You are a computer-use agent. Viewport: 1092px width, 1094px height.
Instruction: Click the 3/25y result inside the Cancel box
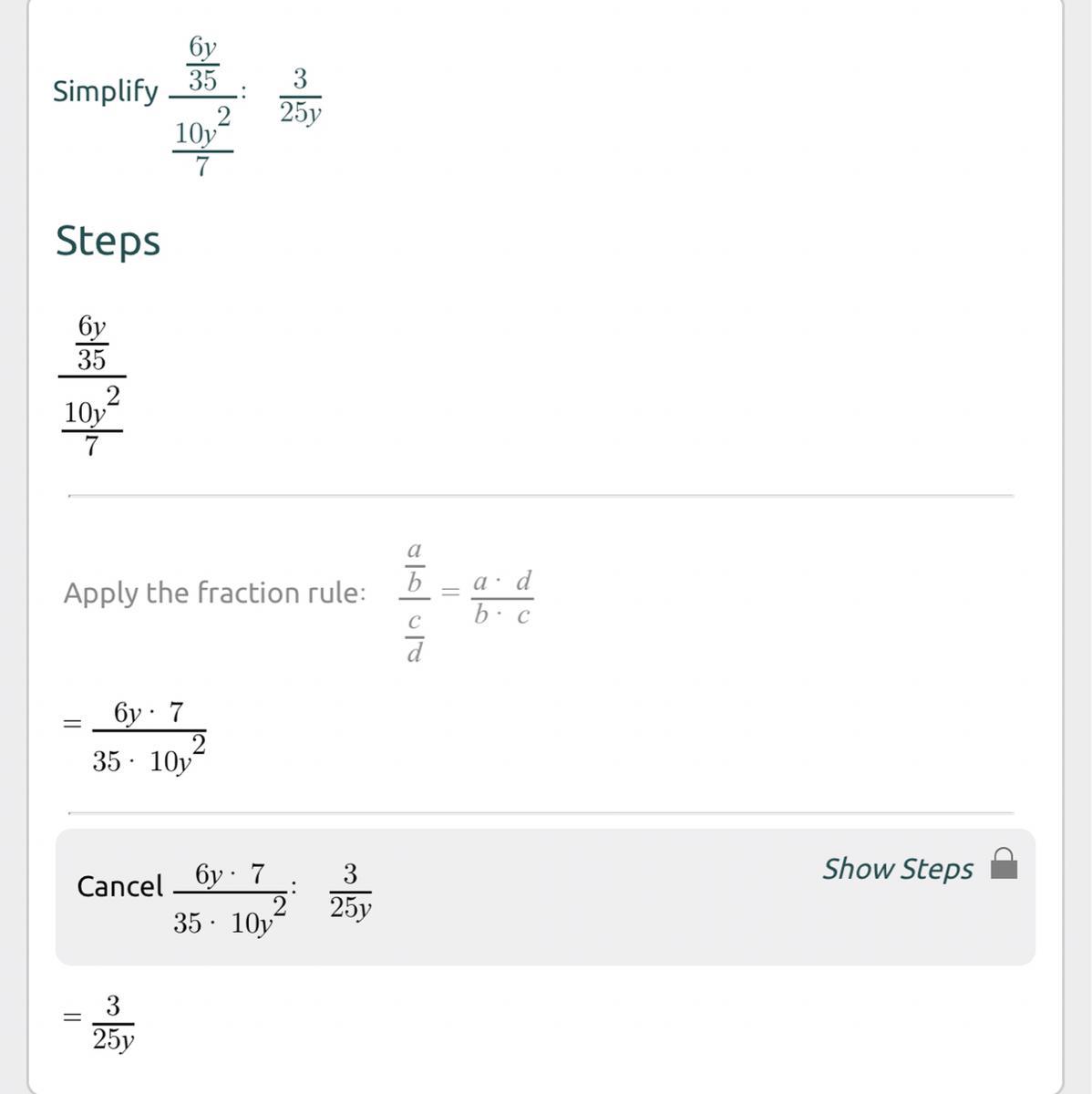tap(350, 891)
